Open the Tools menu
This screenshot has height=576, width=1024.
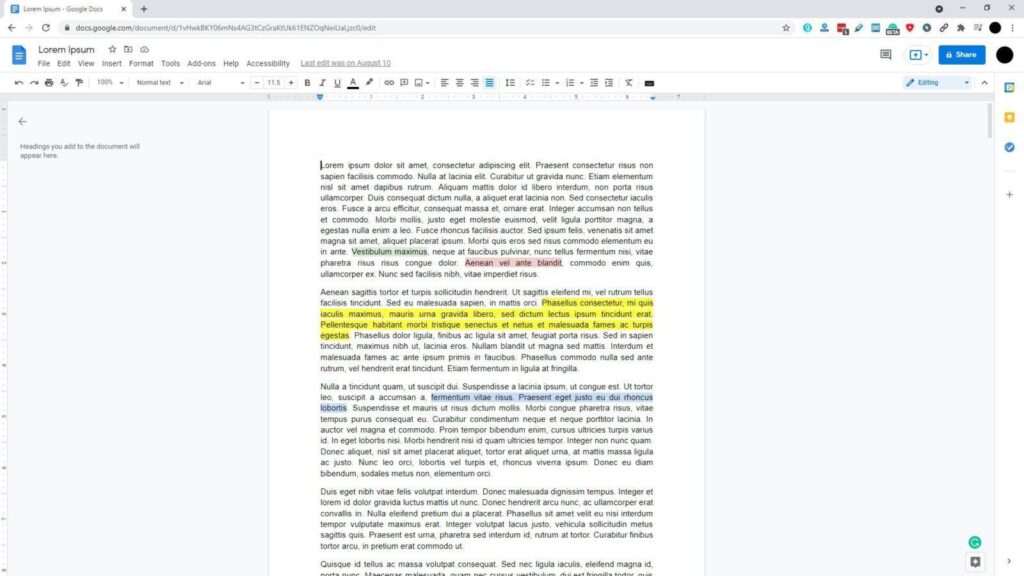coord(170,63)
